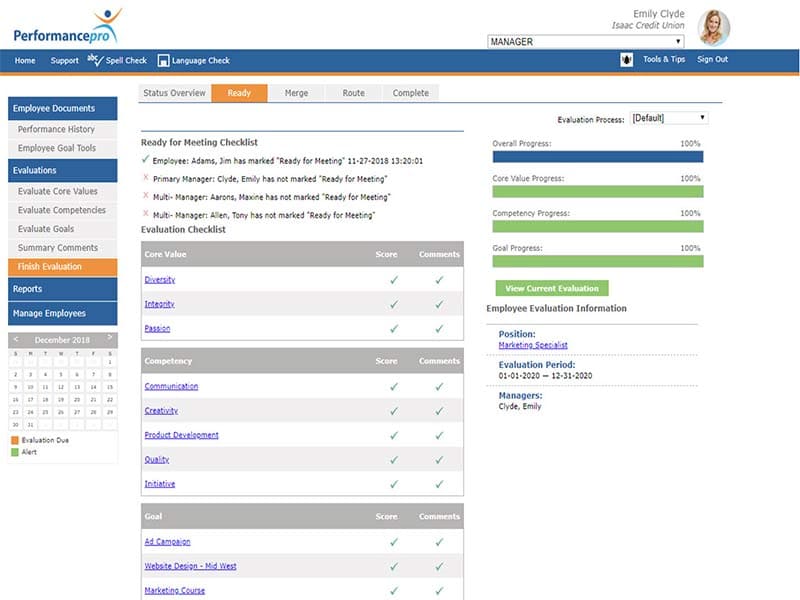Expand the Manage Employees sidebar section
Viewport: 800px width, 600px height.
(62, 314)
